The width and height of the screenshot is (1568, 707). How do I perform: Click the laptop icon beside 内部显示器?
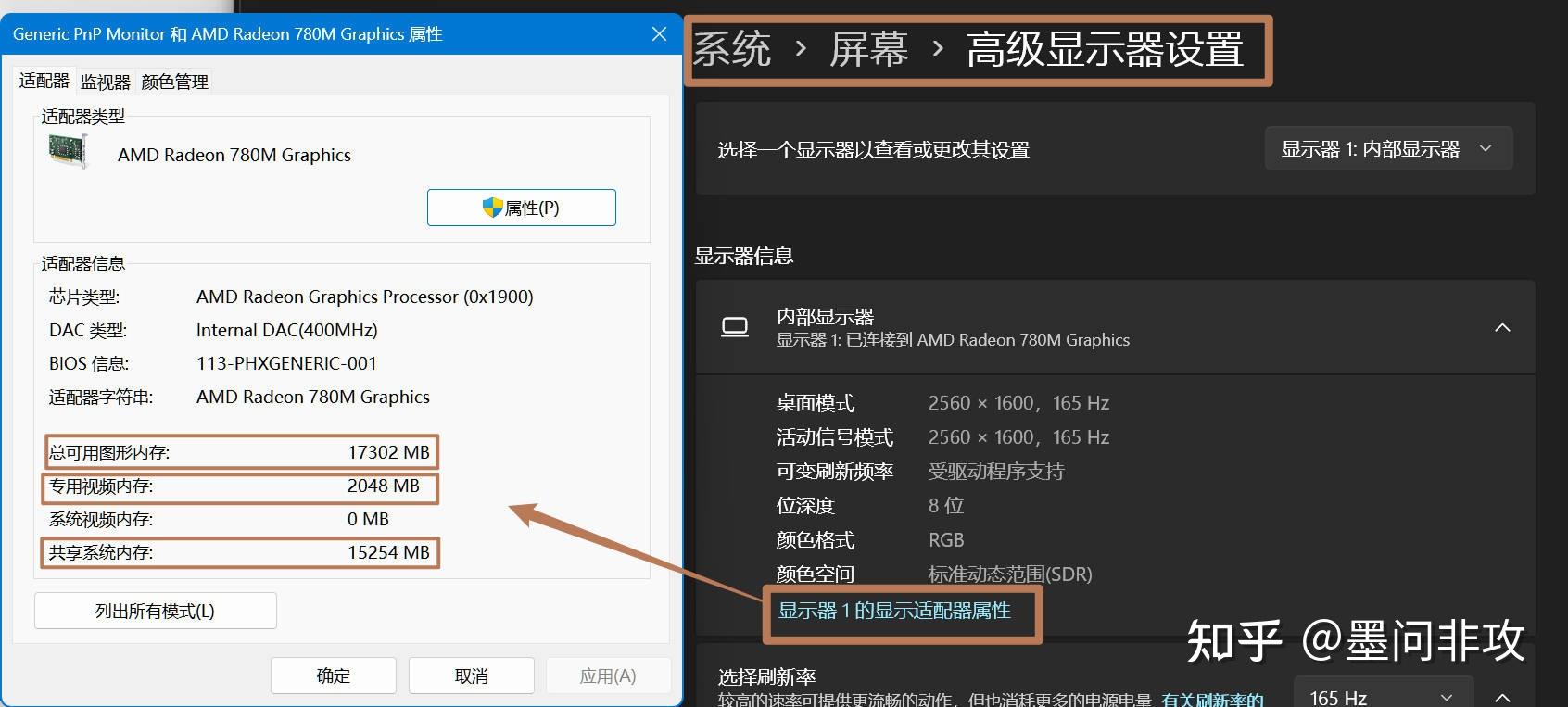[735, 327]
